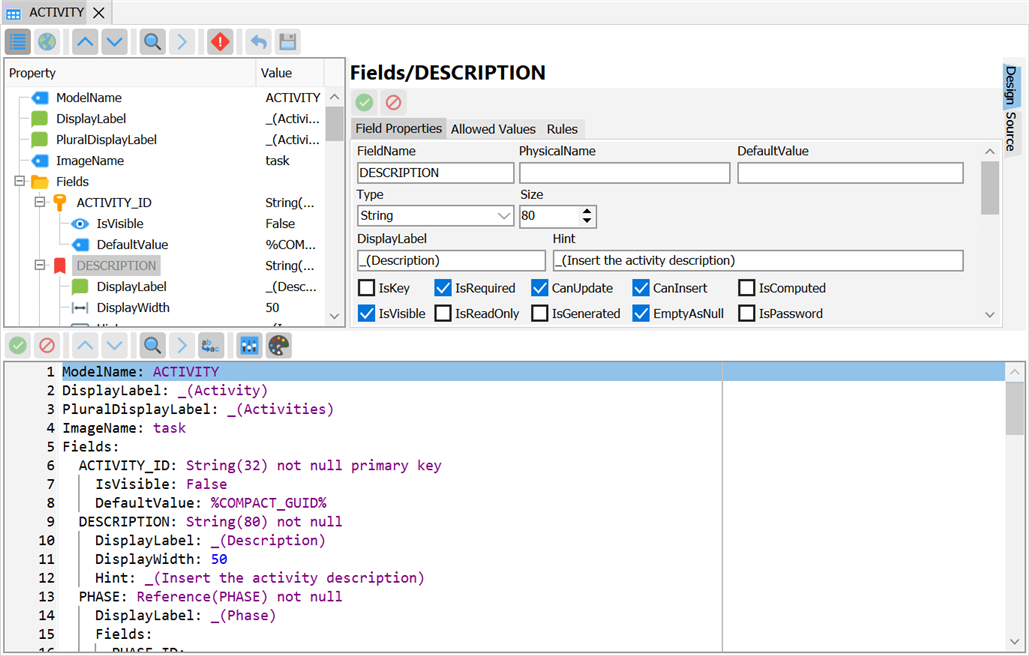Click find next arrow in source editor toolbar
Viewport: 1029px width, 656px height.
tap(182, 345)
